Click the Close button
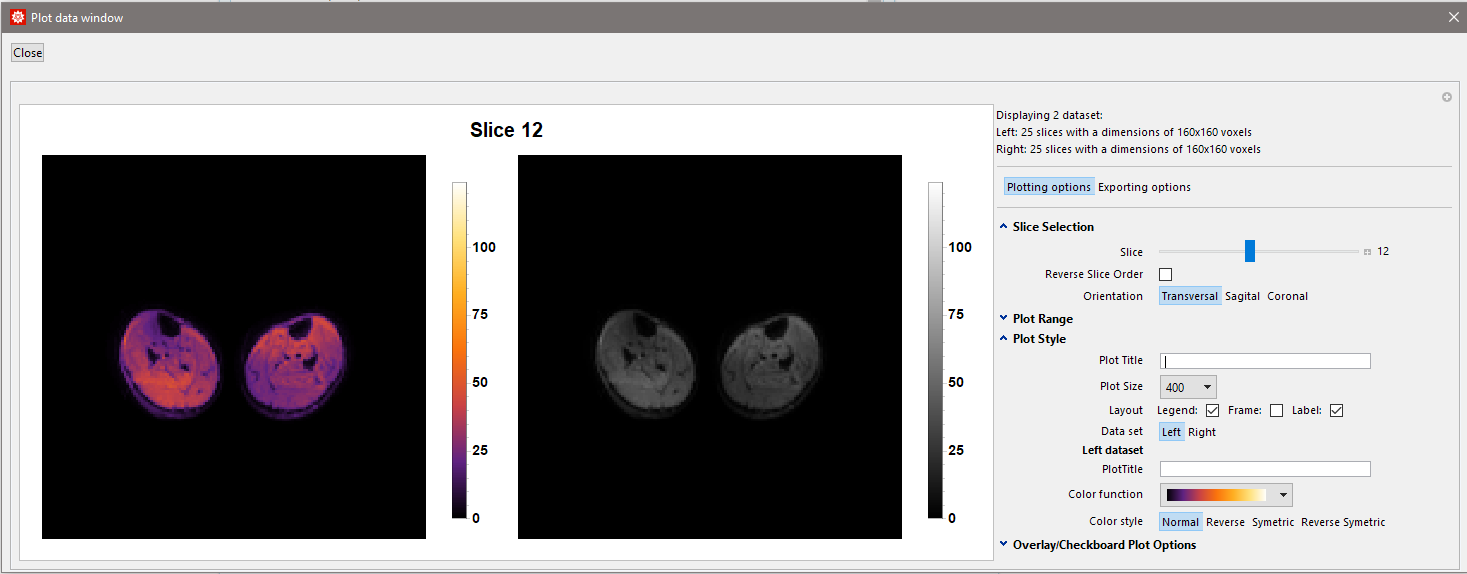The height and width of the screenshot is (574, 1467). [27, 53]
